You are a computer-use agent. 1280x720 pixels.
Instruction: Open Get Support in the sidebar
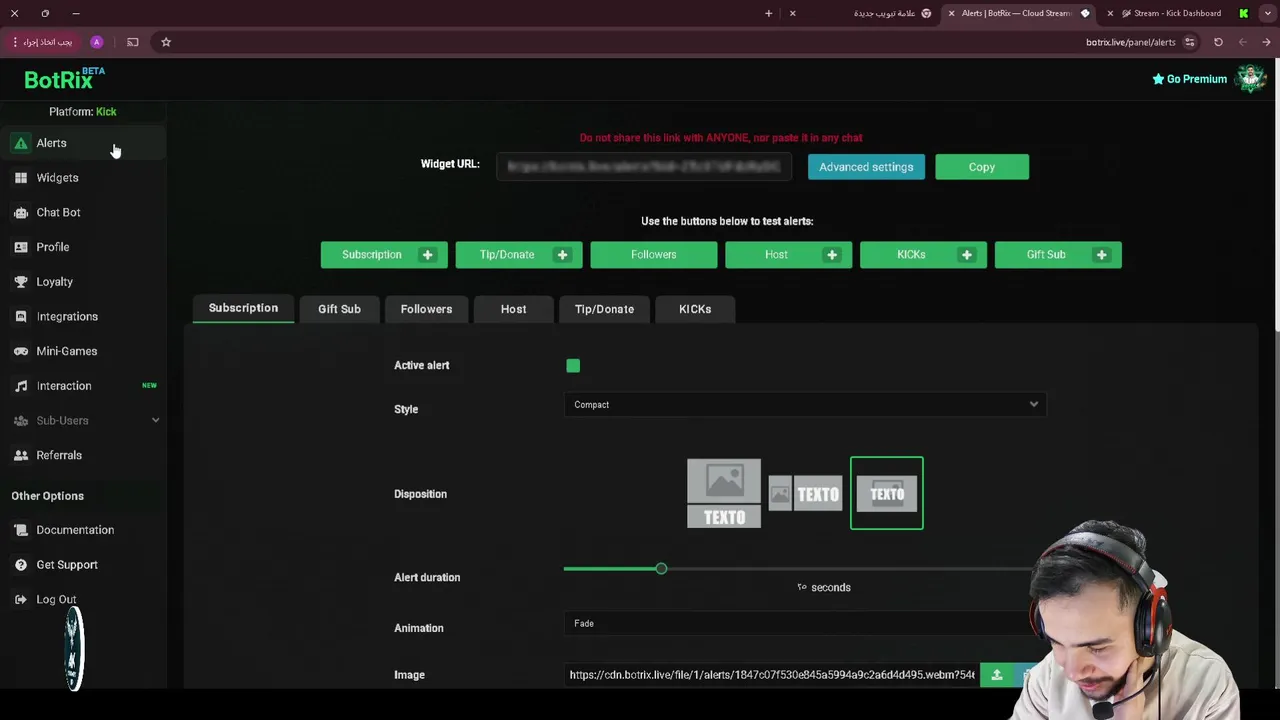[x=67, y=565]
